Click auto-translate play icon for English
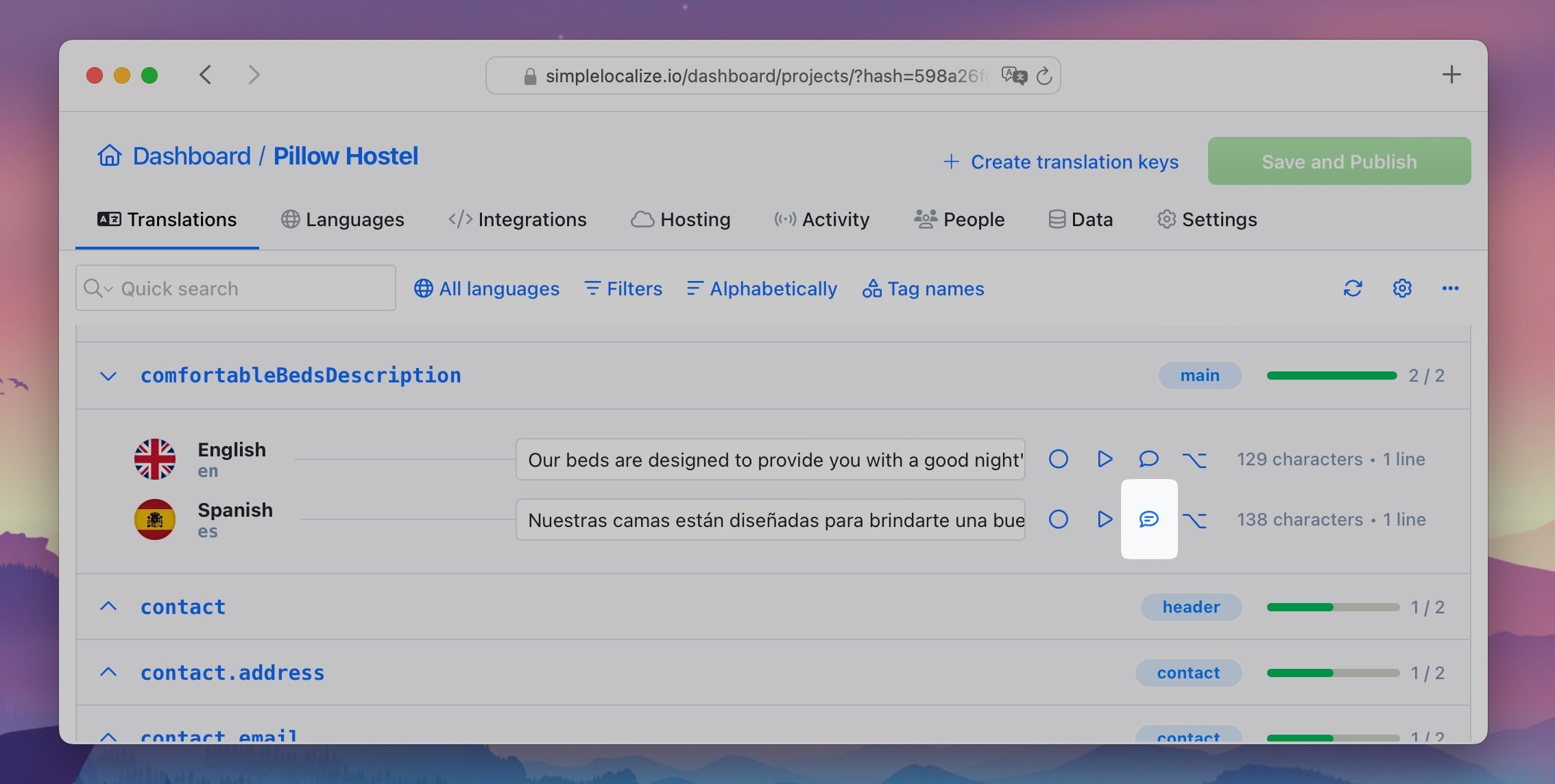This screenshot has width=1555, height=784. [1105, 459]
